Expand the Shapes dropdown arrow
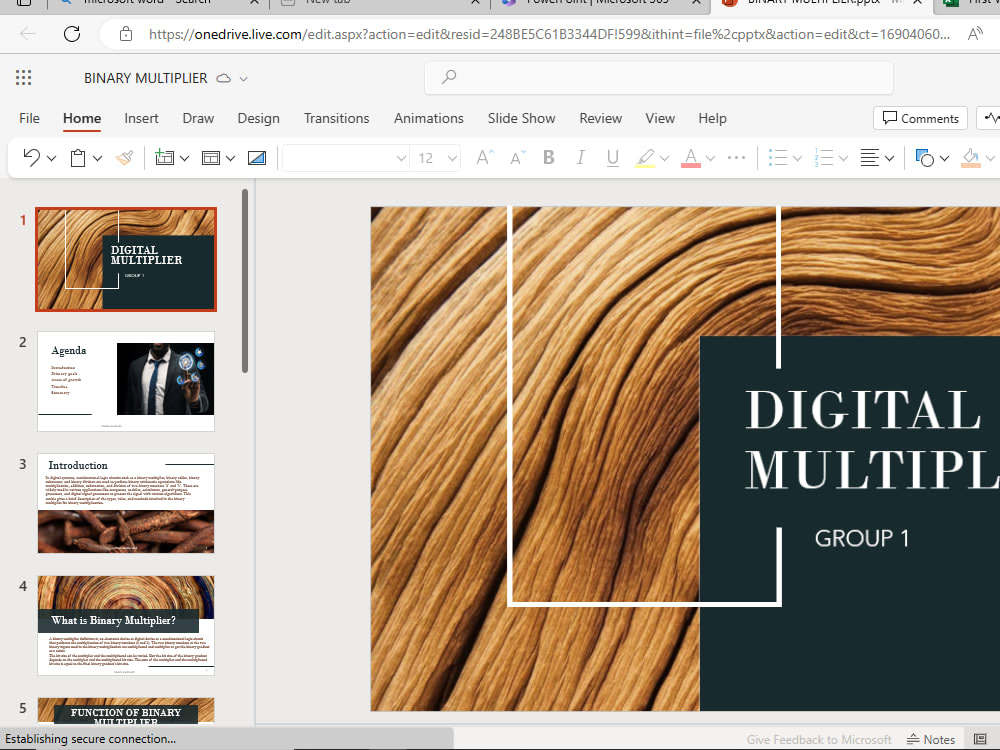Viewport: 1000px width, 750px height. pyautogui.click(x=945, y=158)
